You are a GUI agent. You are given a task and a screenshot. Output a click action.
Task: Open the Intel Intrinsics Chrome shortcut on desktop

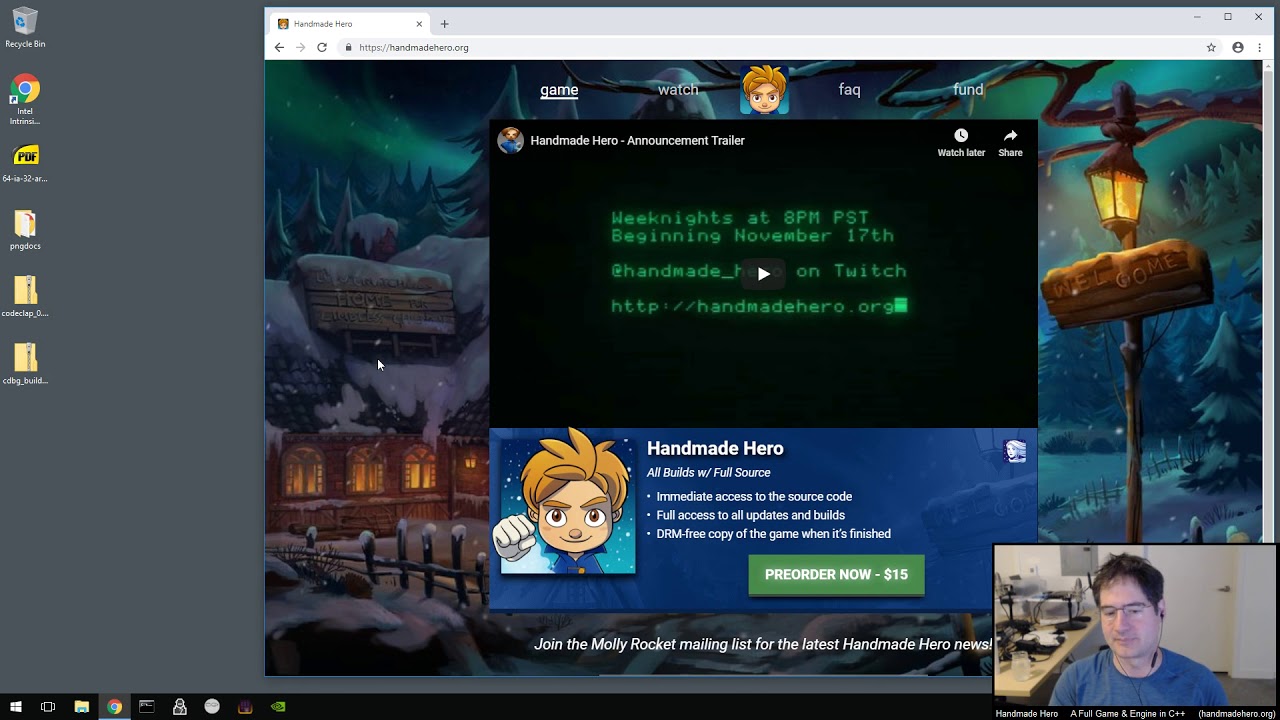[x=25, y=100]
